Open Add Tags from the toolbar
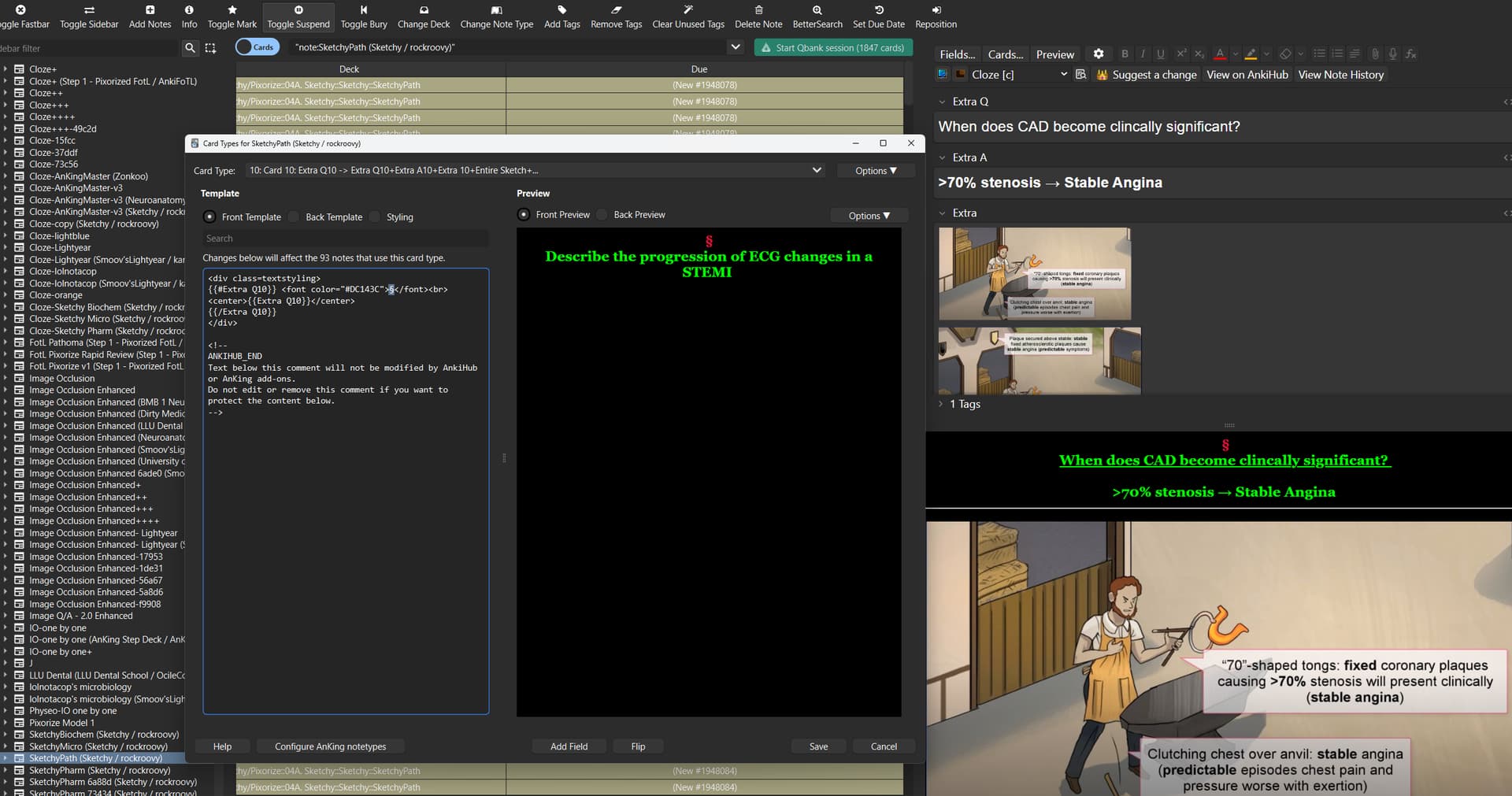 click(x=561, y=10)
